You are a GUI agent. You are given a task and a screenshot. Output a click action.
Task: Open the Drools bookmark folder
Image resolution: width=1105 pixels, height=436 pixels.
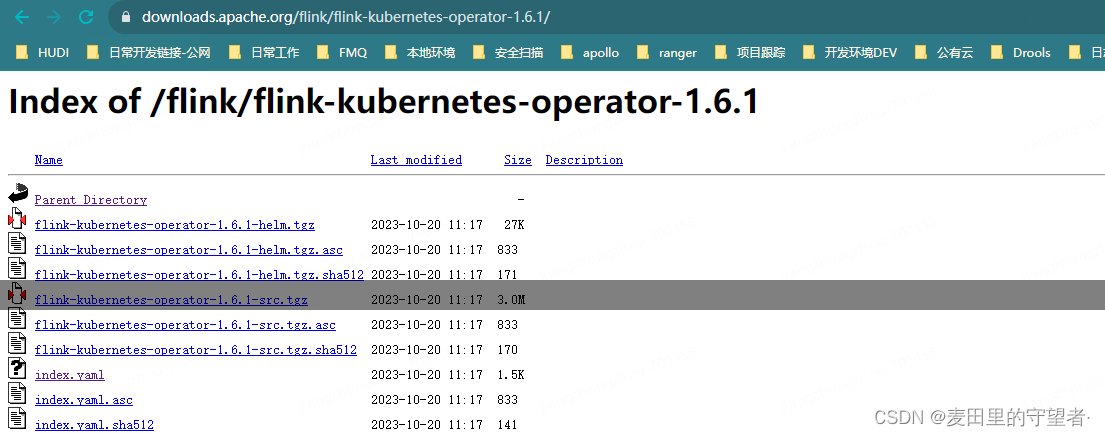(1020, 52)
